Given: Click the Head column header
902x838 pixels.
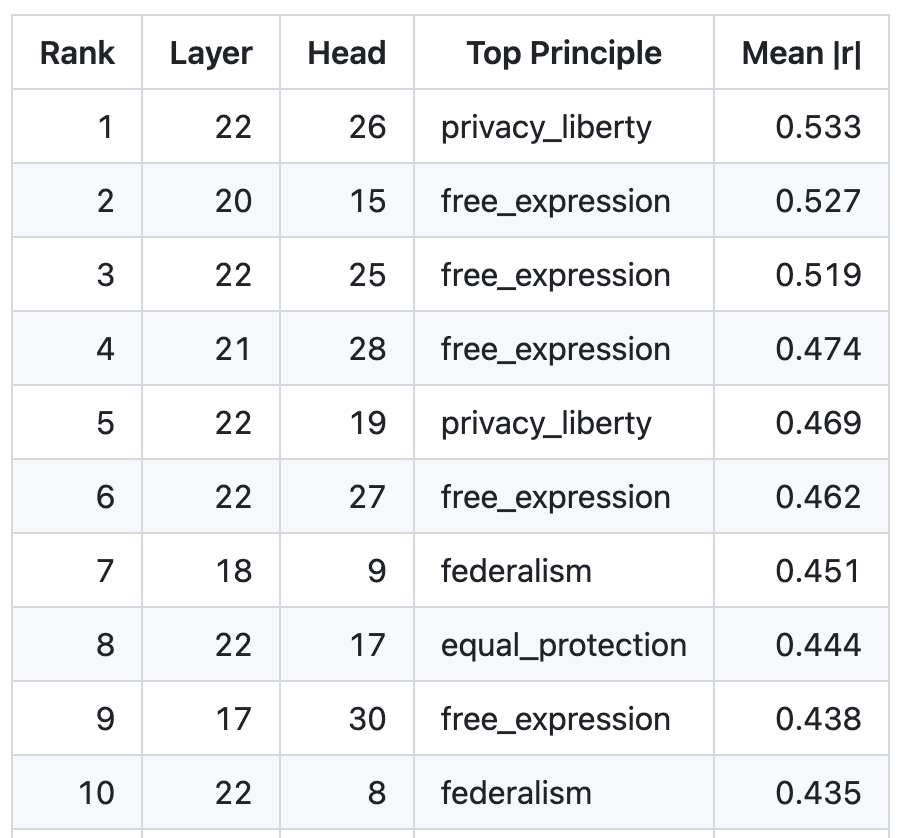Looking at the screenshot, I should point(347,53).
